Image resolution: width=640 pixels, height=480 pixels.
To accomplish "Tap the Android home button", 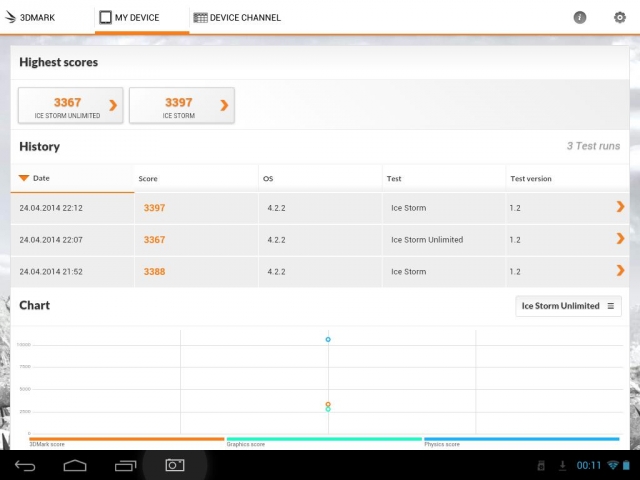I will pos(75,465).
